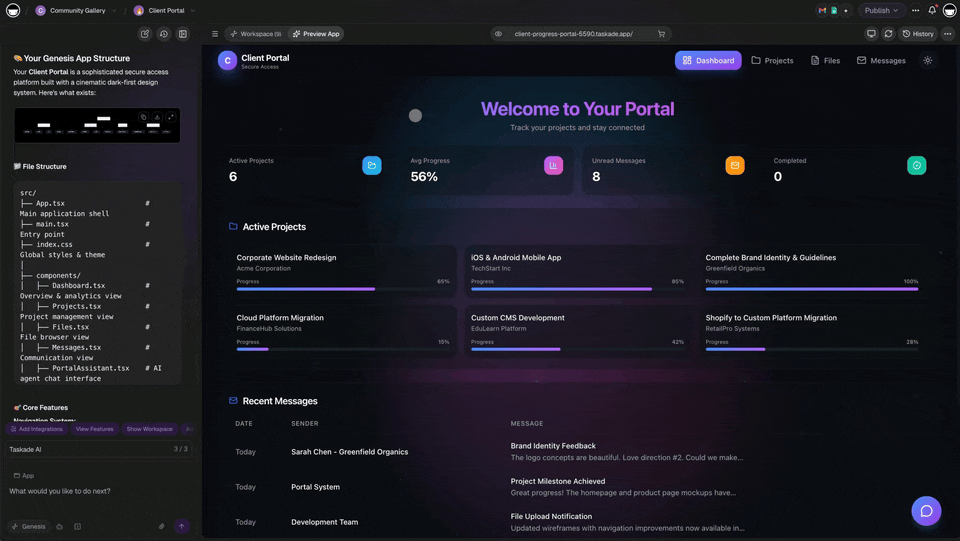The height and width of the screenshot is (541, 960).
Task: Click the refresh preview icon
Action: pos(888,34)
